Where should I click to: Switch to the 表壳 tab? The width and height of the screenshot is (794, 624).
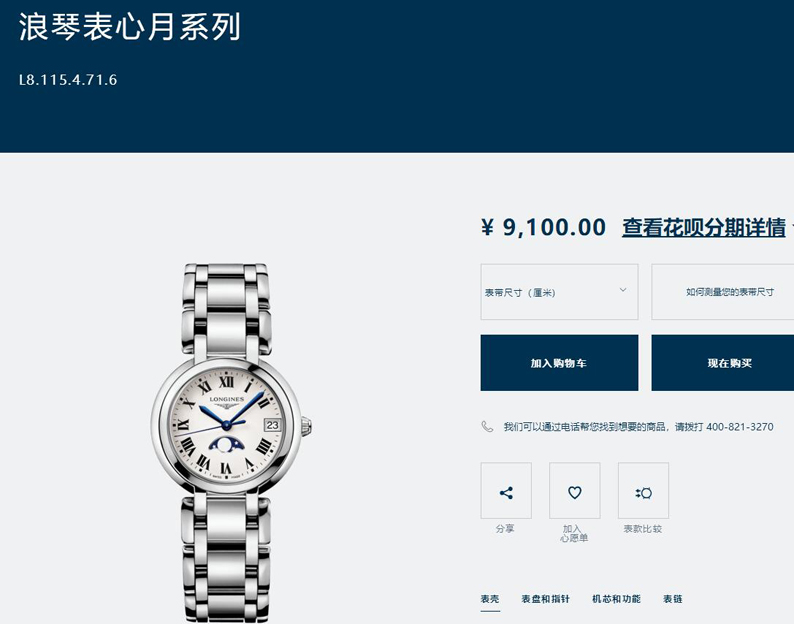[490, 599]
